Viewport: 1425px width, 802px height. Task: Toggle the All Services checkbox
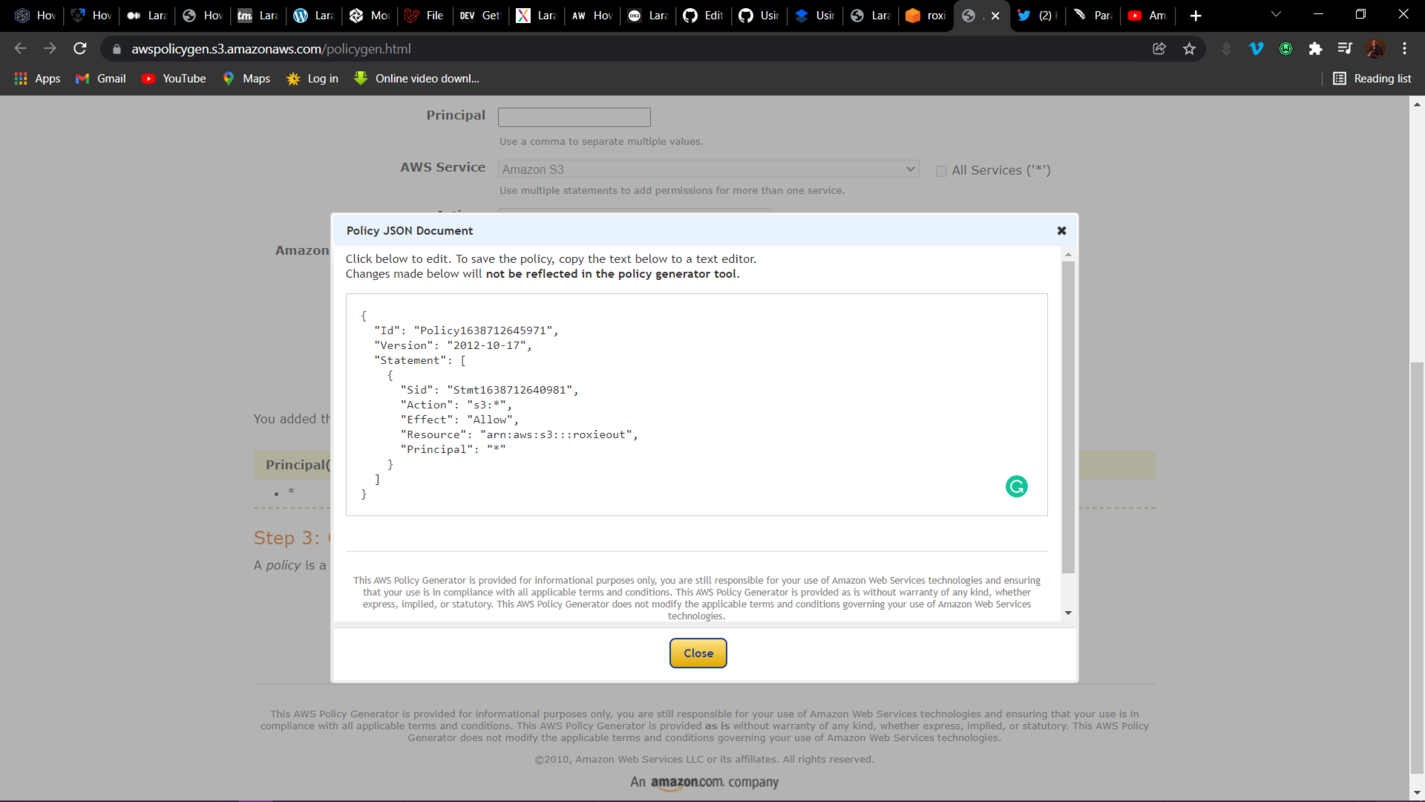941,171
